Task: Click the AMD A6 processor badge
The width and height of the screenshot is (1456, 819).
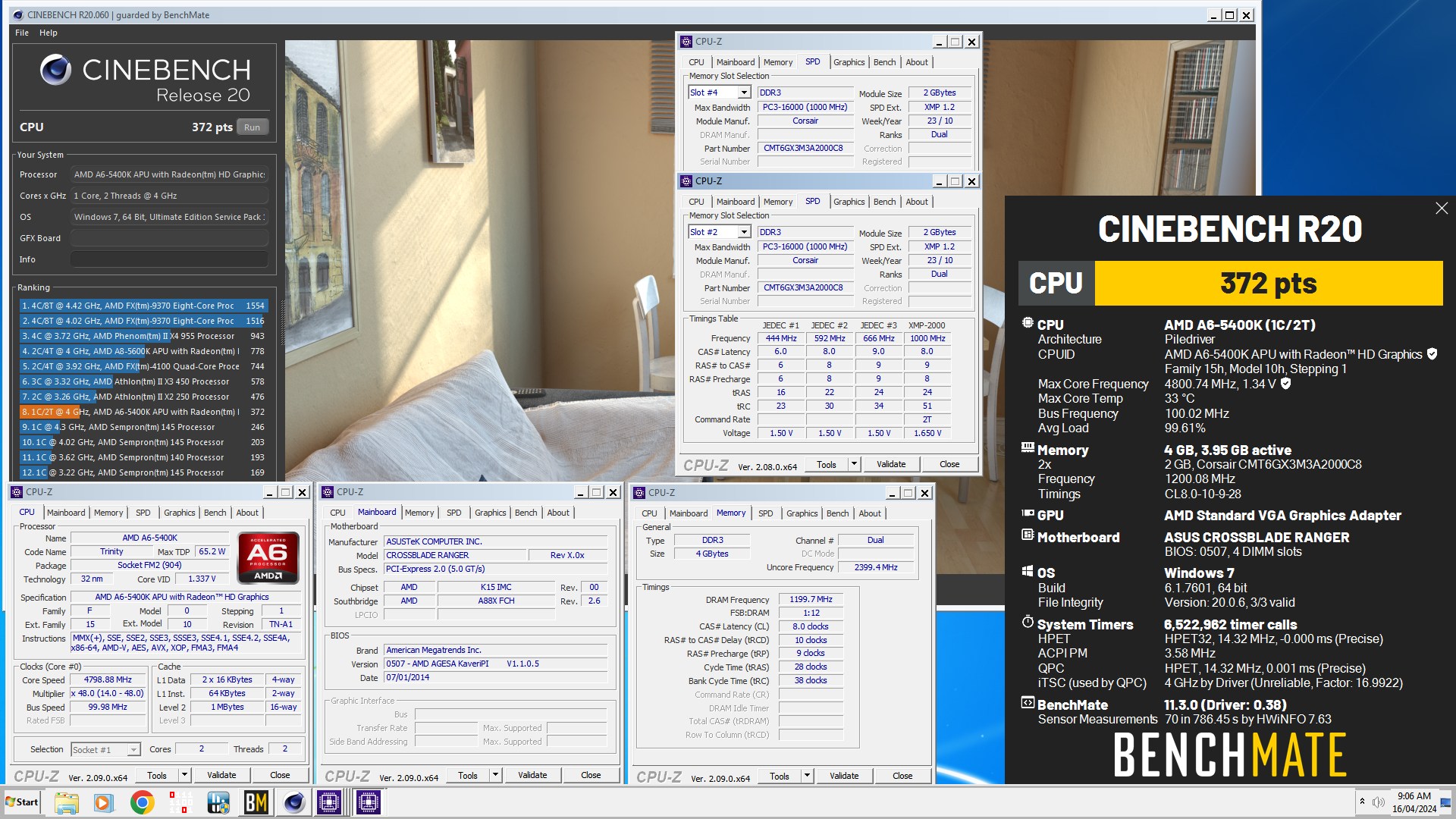Action: (268, 558)
